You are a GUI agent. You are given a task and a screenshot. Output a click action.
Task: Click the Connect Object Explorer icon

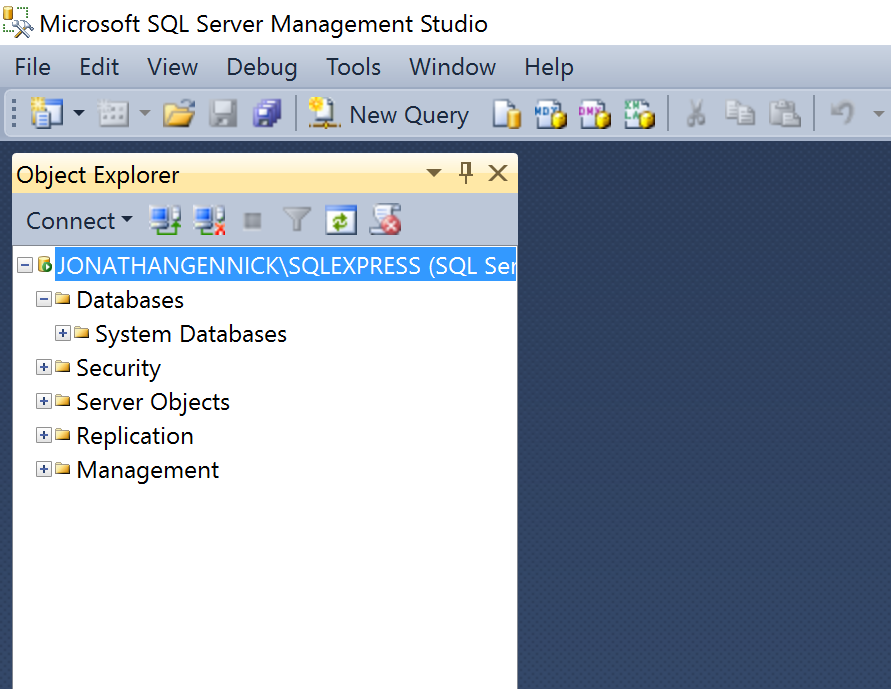click(x=165, y=220)
